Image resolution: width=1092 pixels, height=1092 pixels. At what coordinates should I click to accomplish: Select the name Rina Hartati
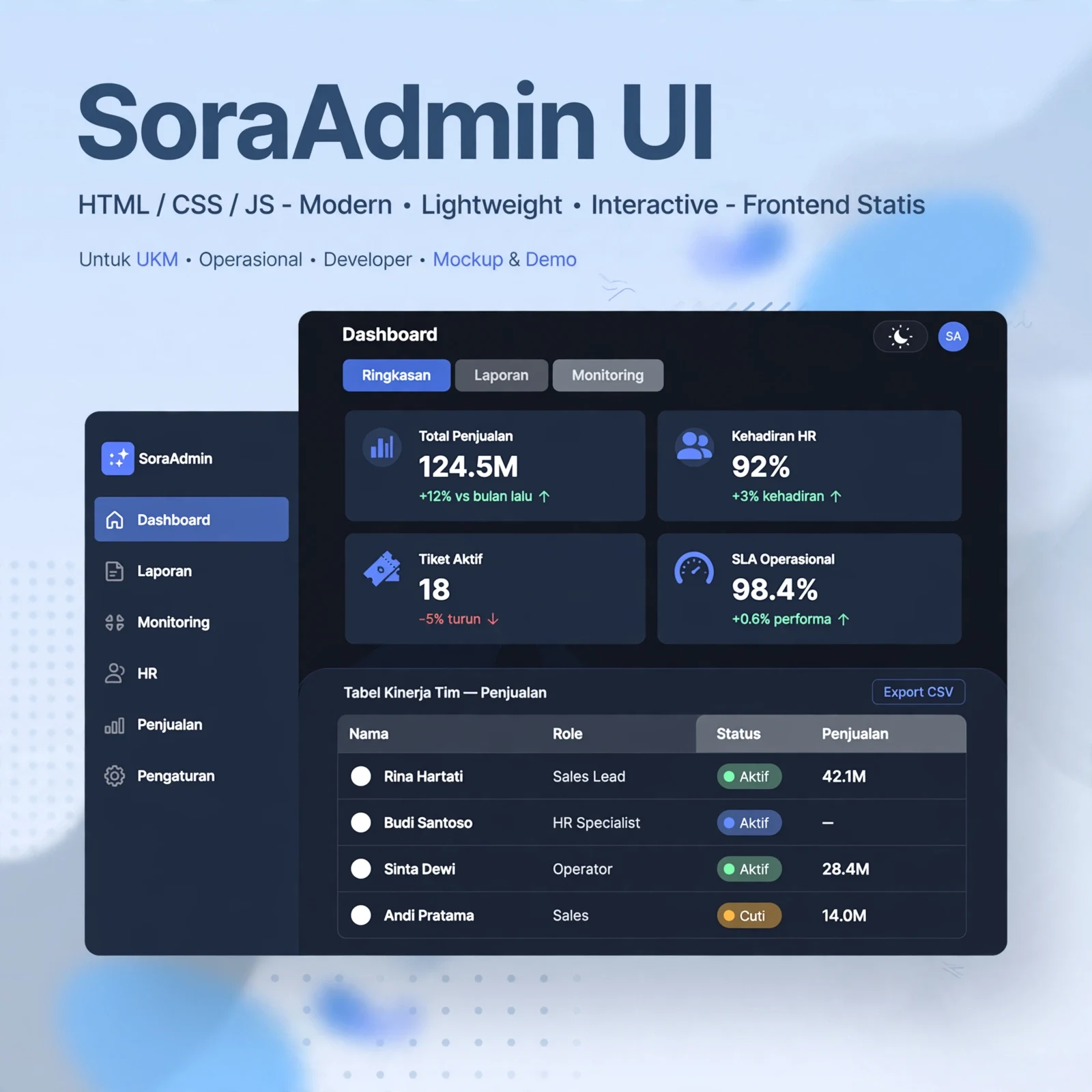click(x=423, y=776)
